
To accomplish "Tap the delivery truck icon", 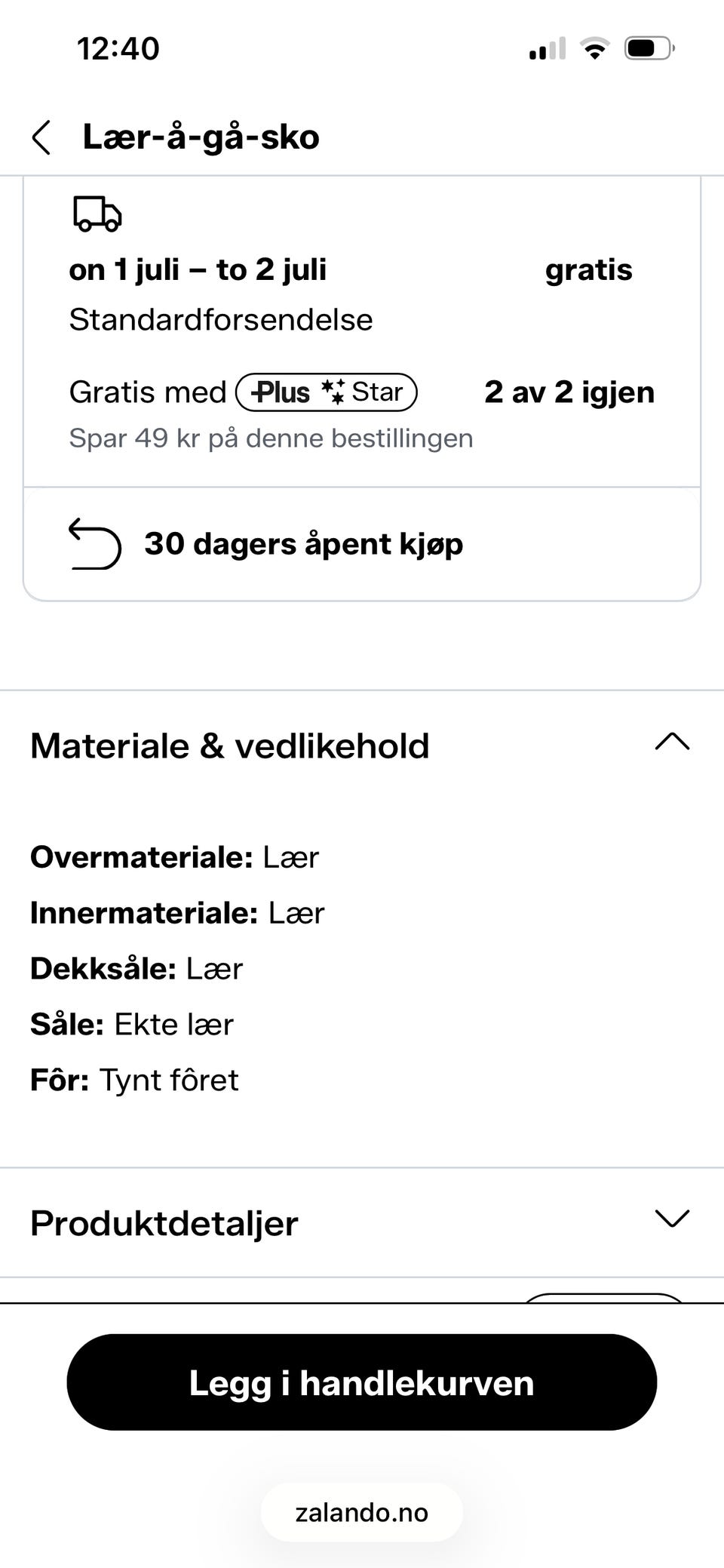I will (97, 214).
